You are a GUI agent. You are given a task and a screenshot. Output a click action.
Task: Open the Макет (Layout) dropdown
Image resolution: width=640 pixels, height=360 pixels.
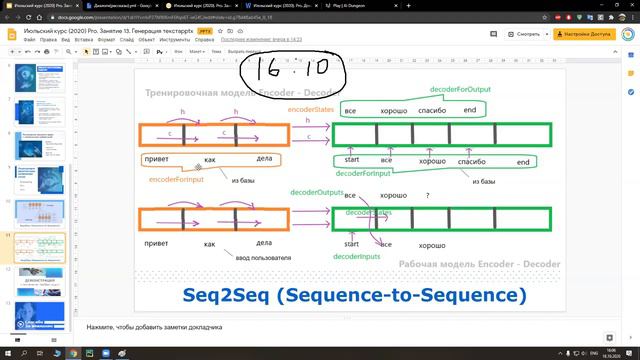(x=197, y=52)
